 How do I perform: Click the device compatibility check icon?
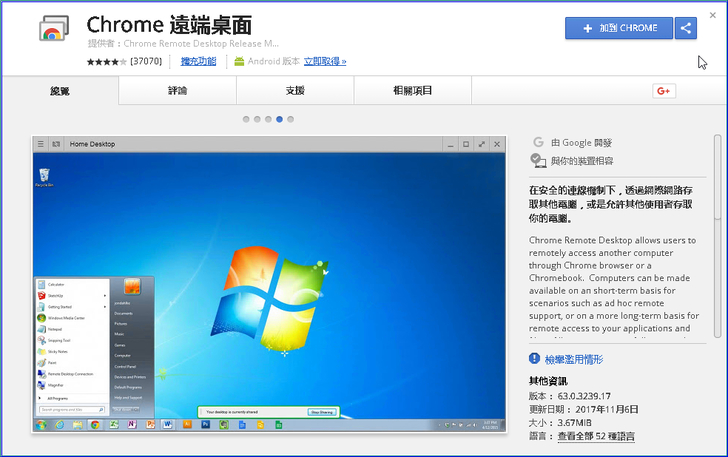[x=538, y=161]
